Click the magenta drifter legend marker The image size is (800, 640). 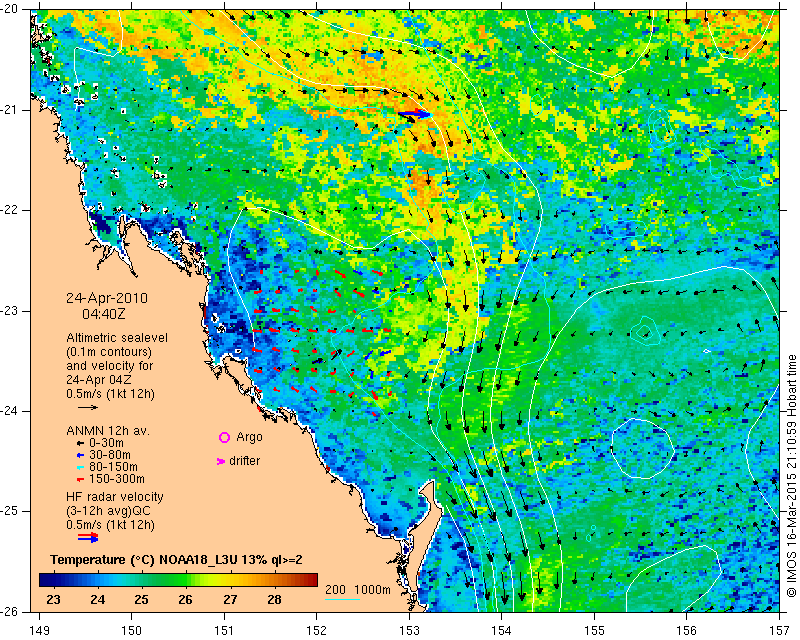pos(221,461)
